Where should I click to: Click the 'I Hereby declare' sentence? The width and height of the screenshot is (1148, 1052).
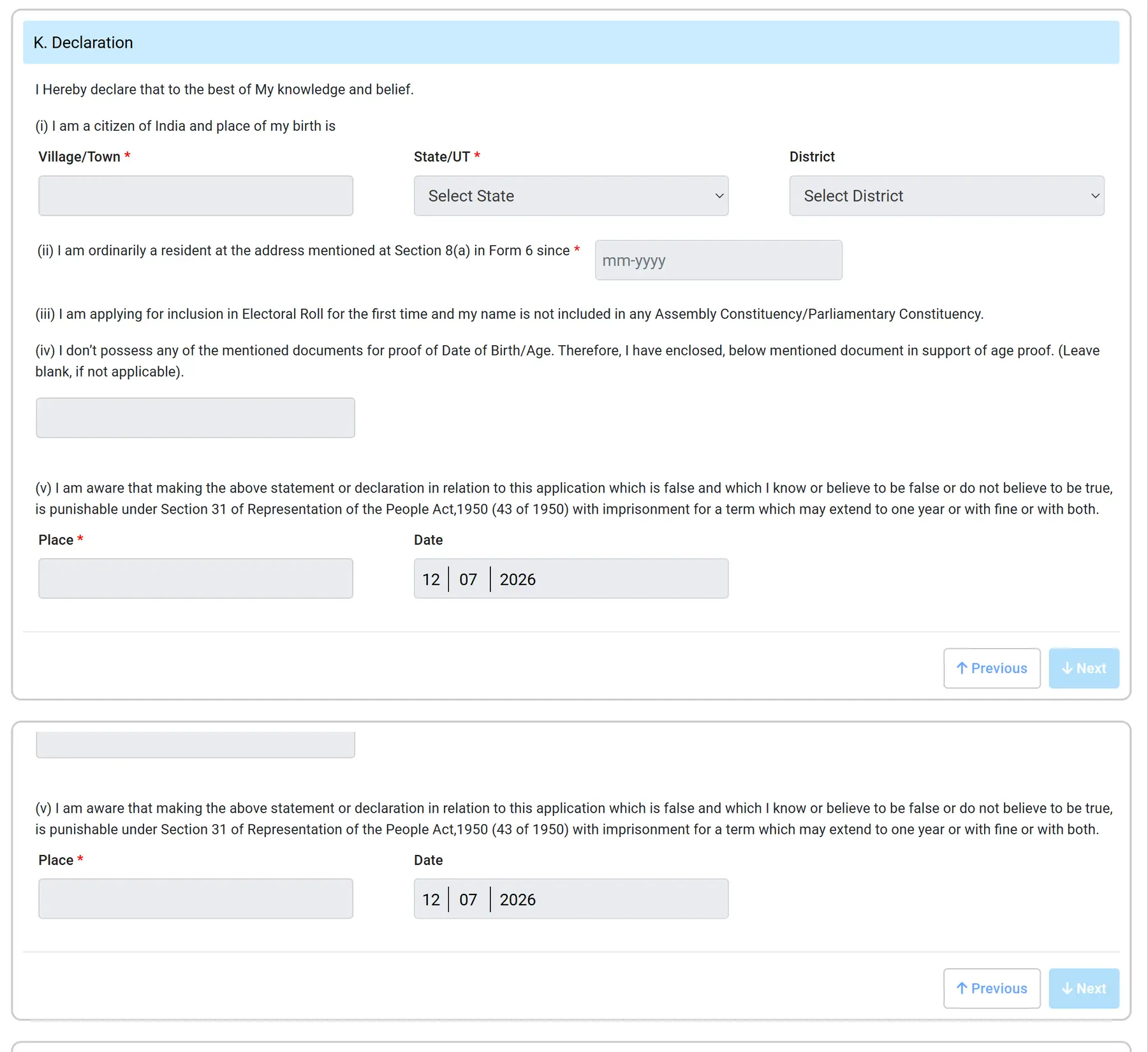pyautogui.click(x=224, y=89)
